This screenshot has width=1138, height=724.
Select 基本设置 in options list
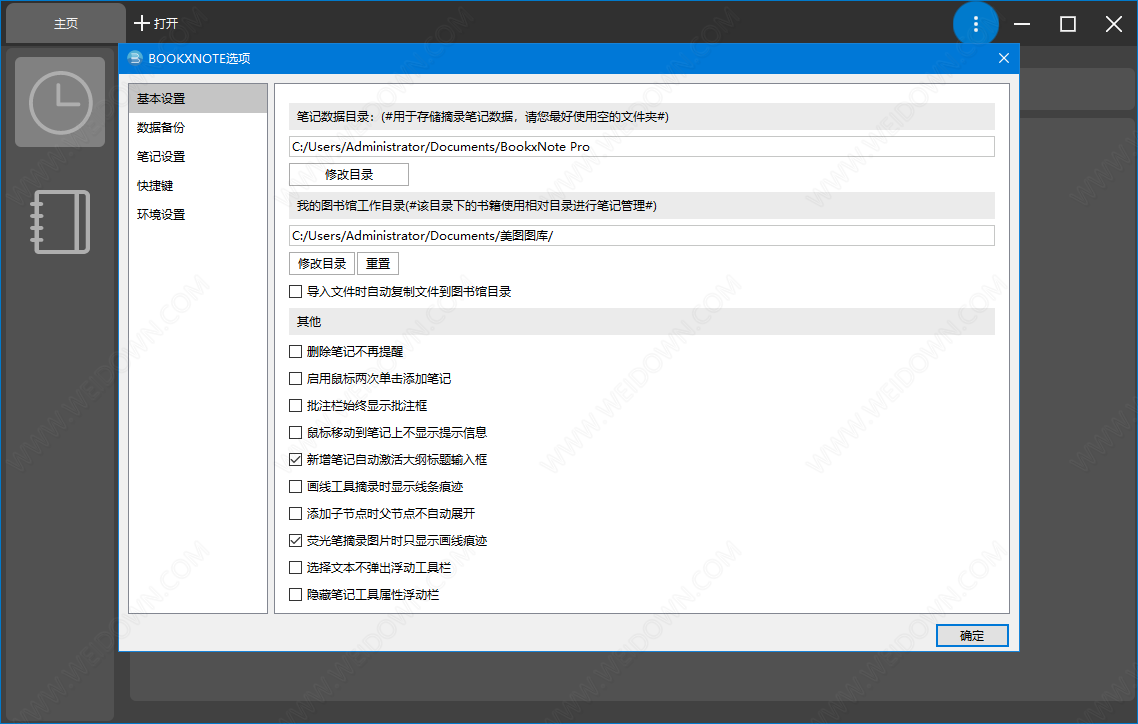pos(198,98)
